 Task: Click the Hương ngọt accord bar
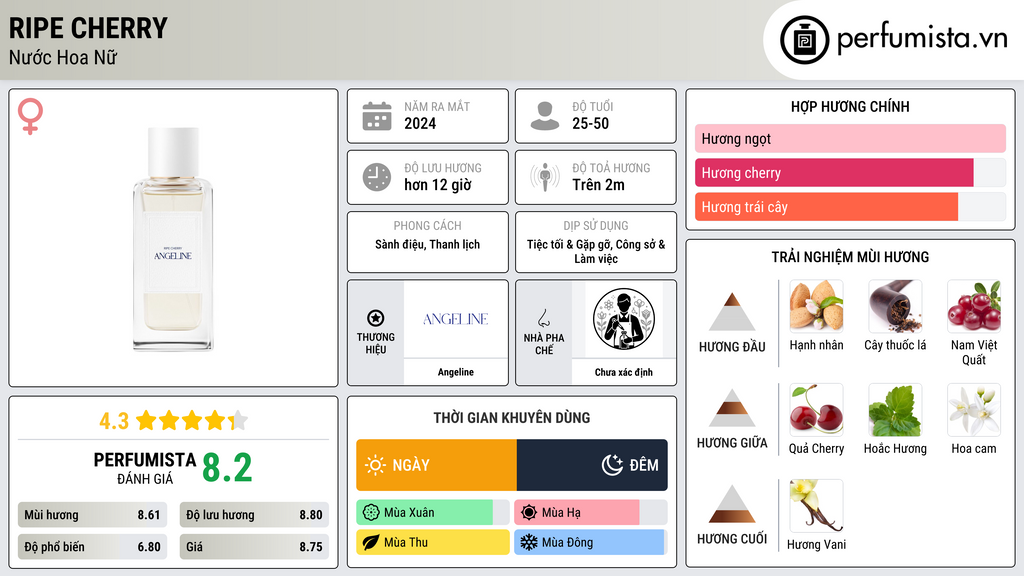point(850,138)
